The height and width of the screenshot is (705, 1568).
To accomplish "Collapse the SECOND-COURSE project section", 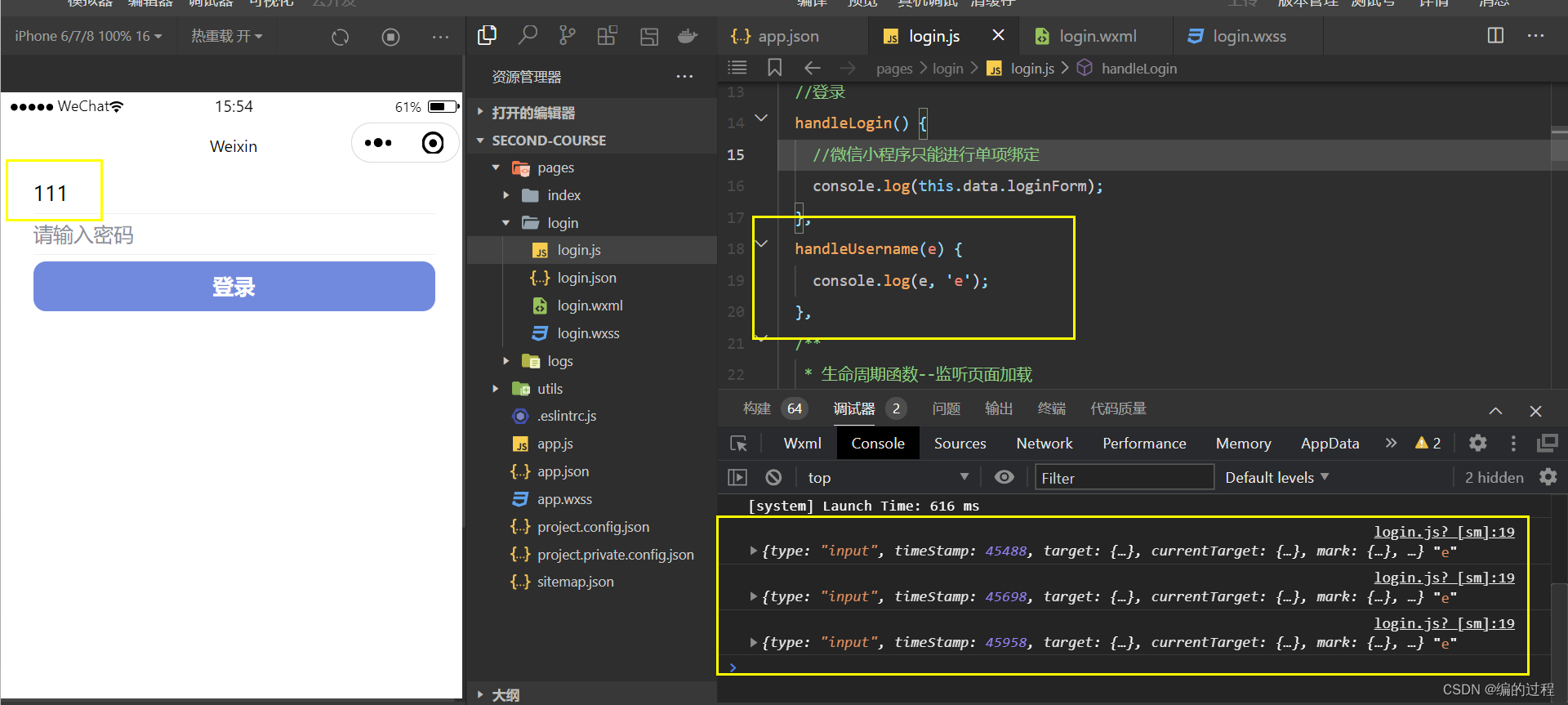I will point(591,141).
